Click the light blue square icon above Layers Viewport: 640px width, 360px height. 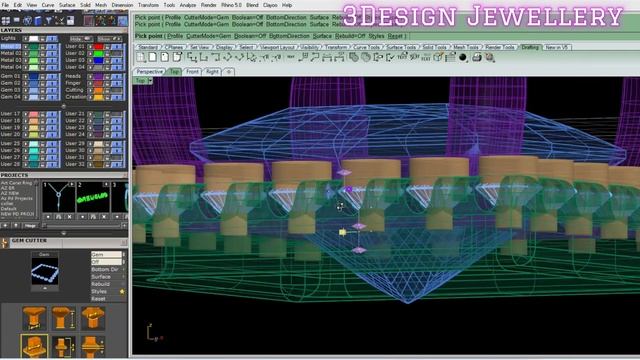pyautogui.click(x=122, y=20)
